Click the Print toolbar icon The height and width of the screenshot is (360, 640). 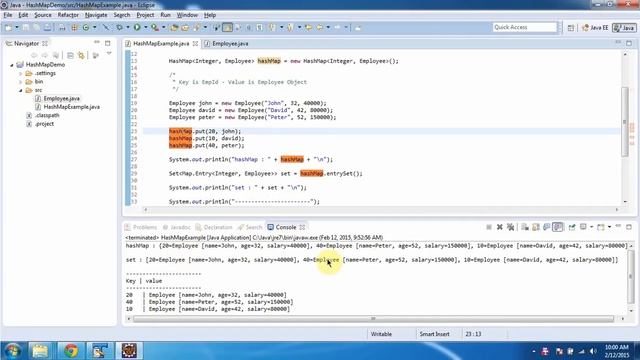click(47, 27)
